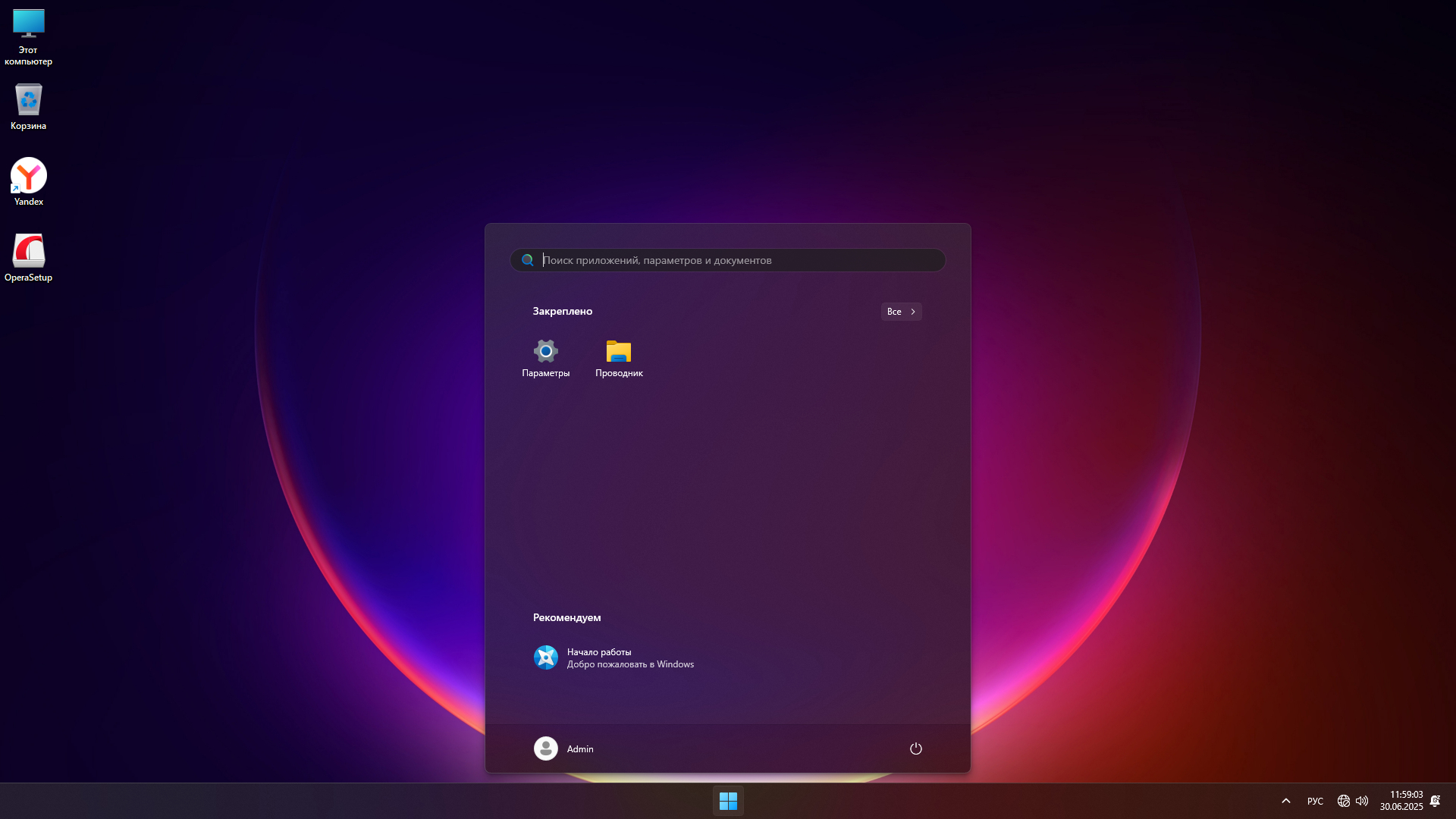Open the Параметры settings app

545,352
